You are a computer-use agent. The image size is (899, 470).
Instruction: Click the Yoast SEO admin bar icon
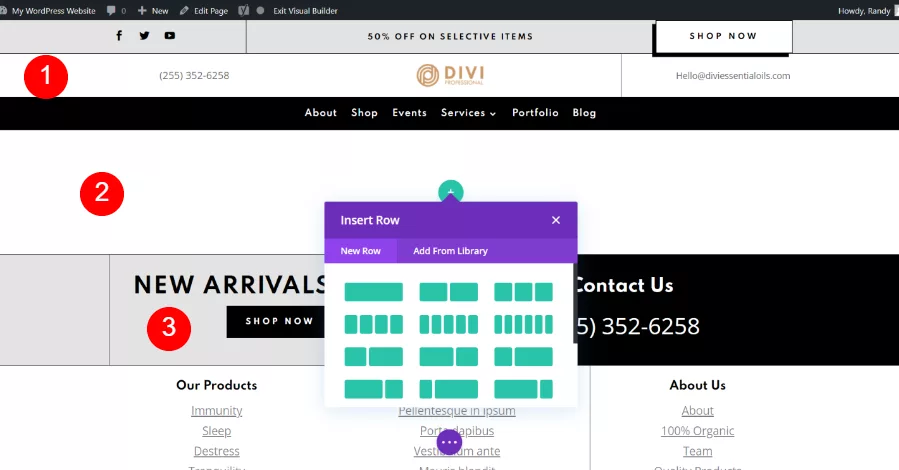[244, 10]
